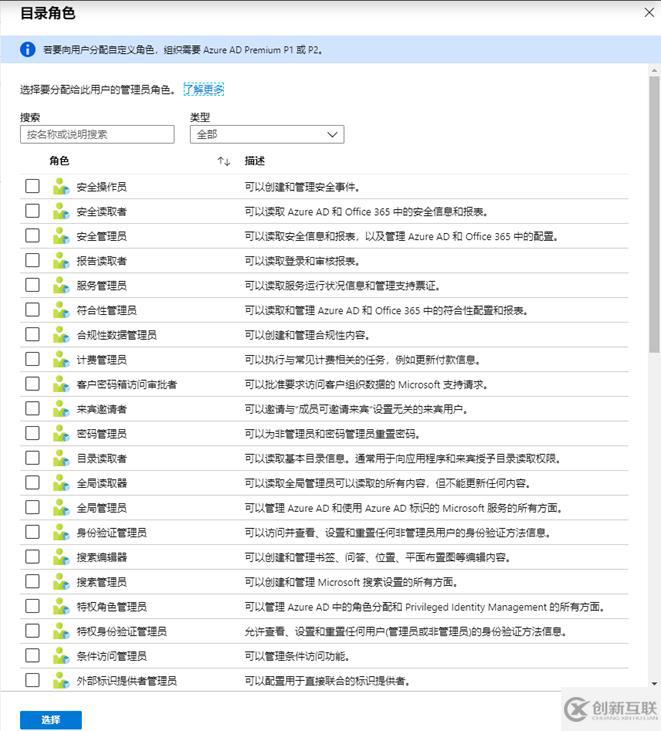Open the 类型 dropdown showing 全部
This screenshot has width=661, height=731.
[267, 134]
